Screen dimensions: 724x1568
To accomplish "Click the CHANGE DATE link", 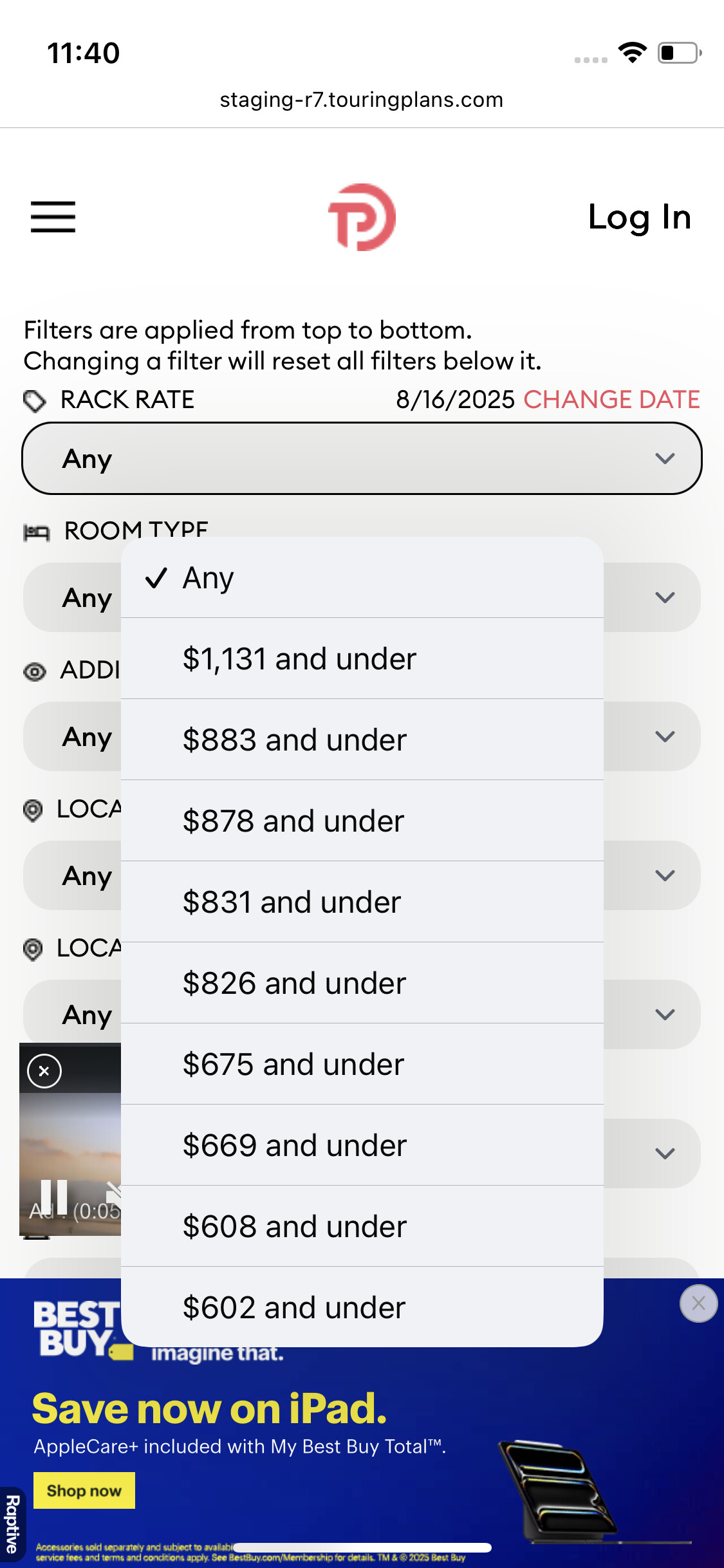I will click(611, 400).
